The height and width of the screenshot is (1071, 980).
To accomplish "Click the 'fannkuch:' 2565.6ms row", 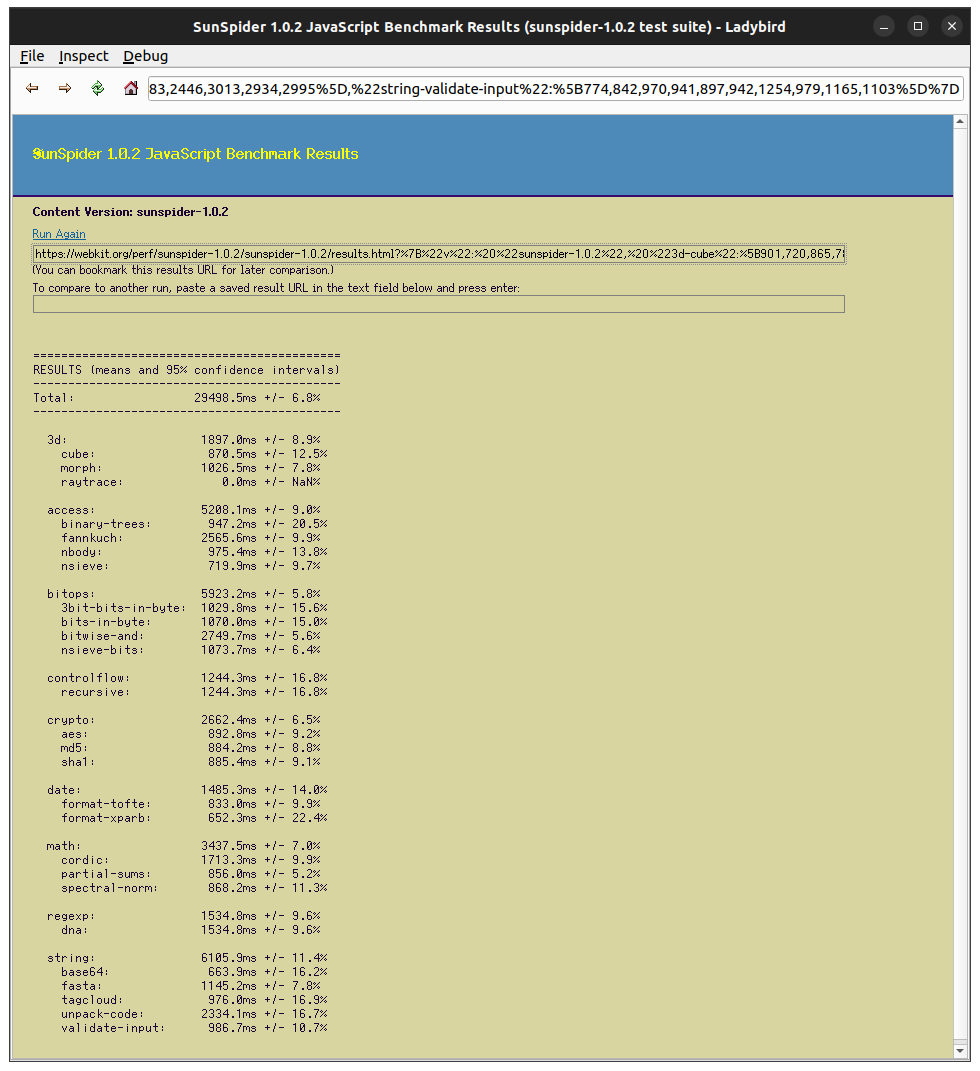I will point(191,538).
